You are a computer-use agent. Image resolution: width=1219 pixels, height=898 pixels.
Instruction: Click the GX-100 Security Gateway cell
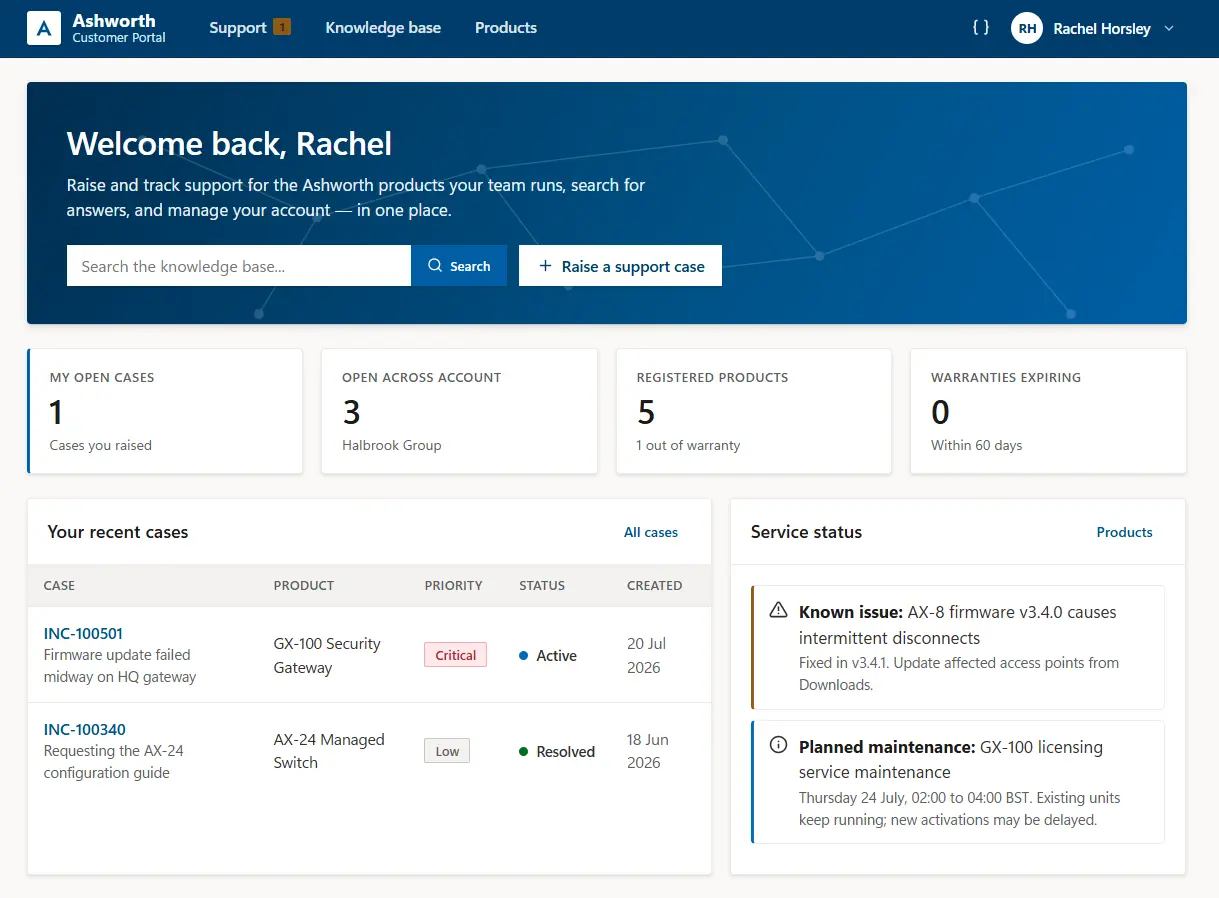point(327,655)
